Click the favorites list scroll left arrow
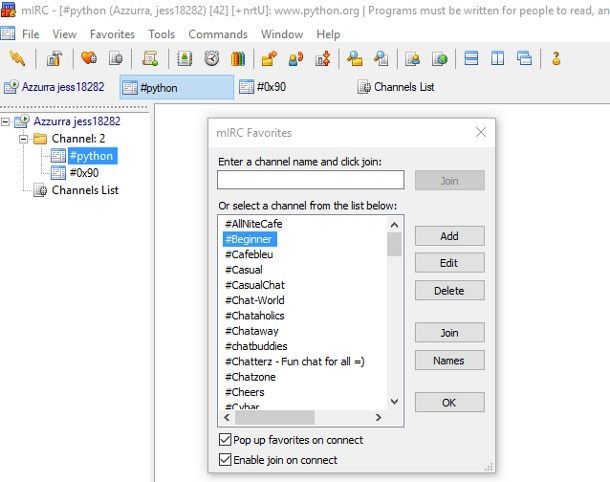This screenshot has height=482, width=610. [227, 418]
